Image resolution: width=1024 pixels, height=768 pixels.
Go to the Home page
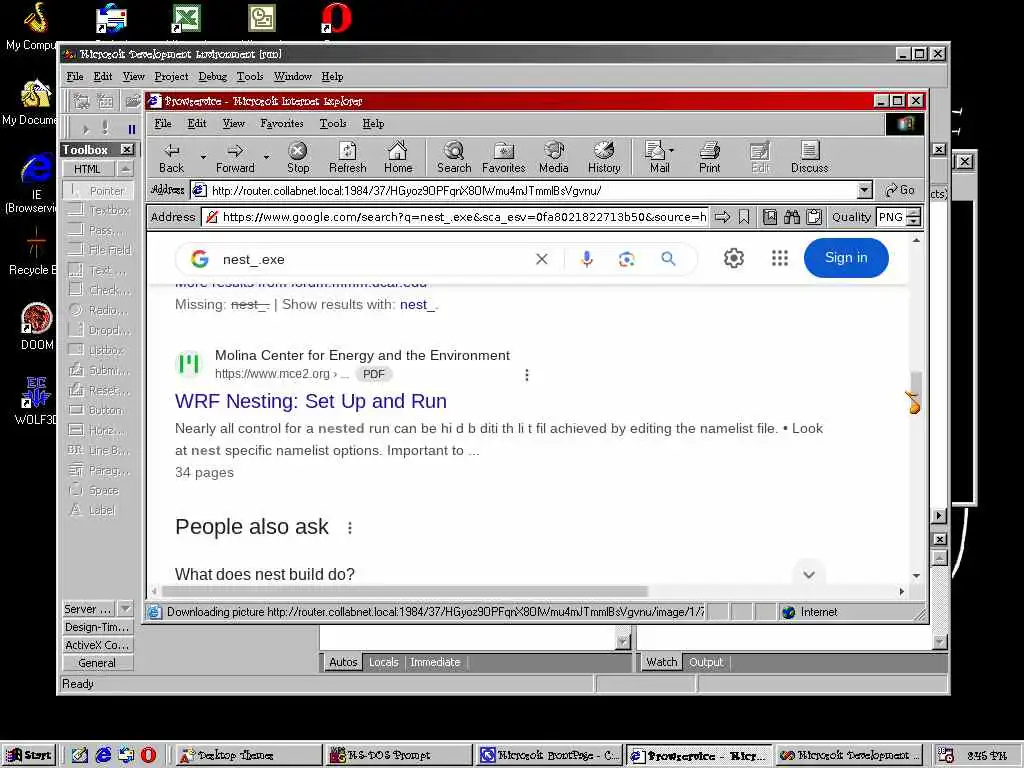(398, 158)
